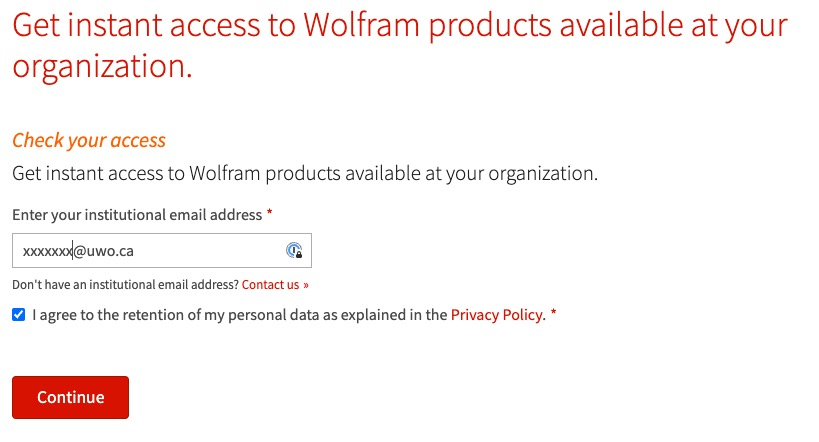Click the empty space inside the email field

click(209, 250)
